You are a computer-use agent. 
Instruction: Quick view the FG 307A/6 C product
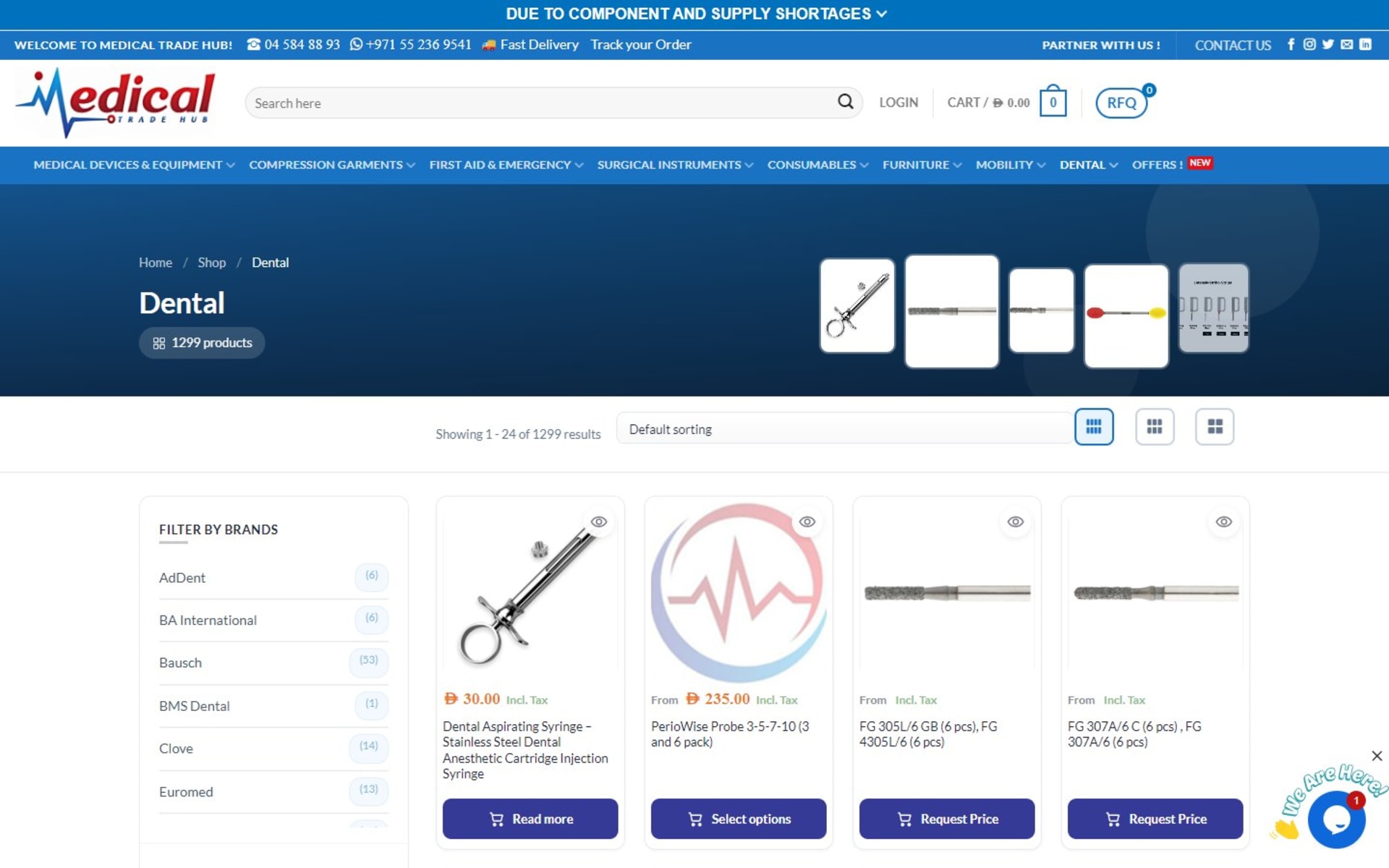pos(1224,522)
